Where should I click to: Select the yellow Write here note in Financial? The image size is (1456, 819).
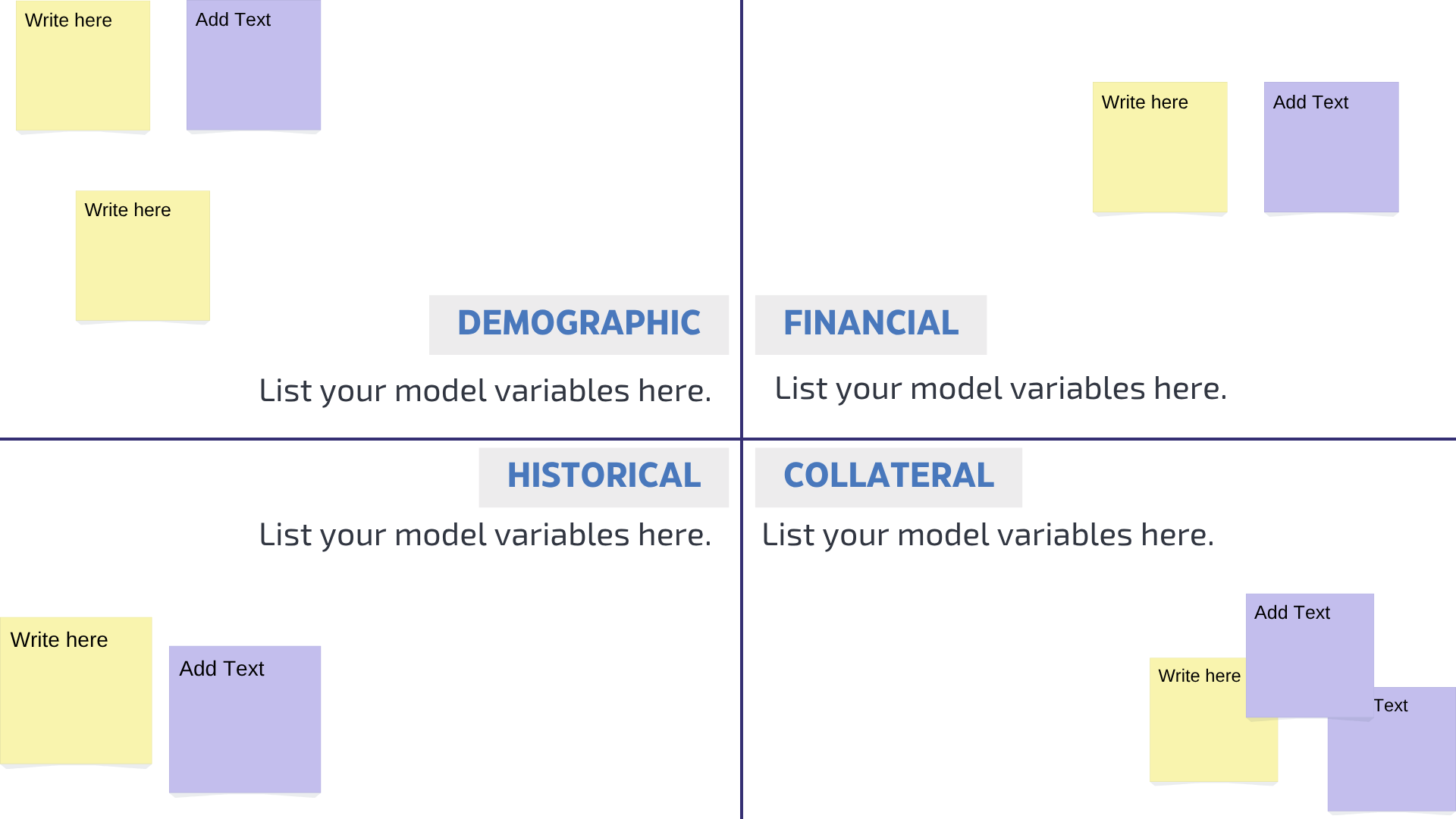click(x=1159, y=148)
